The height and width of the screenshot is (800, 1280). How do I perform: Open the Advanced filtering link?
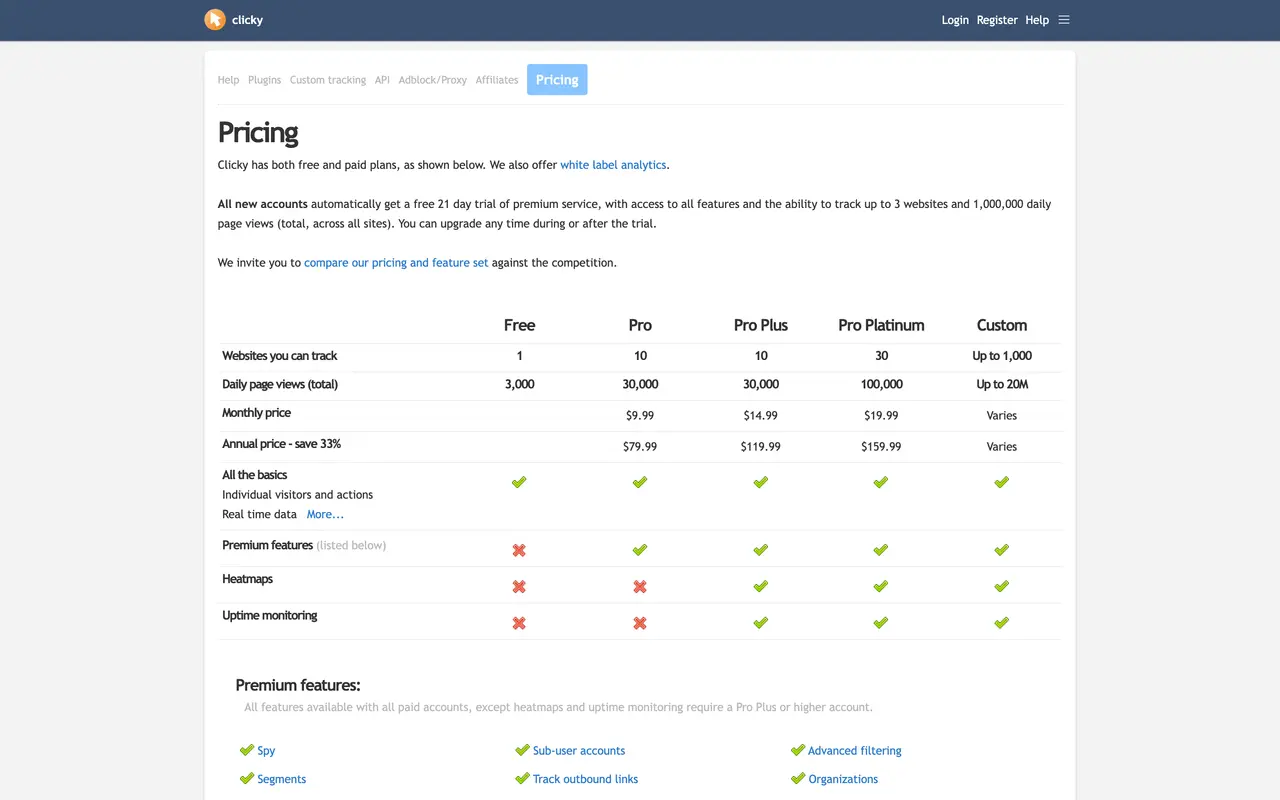point(855,750)
